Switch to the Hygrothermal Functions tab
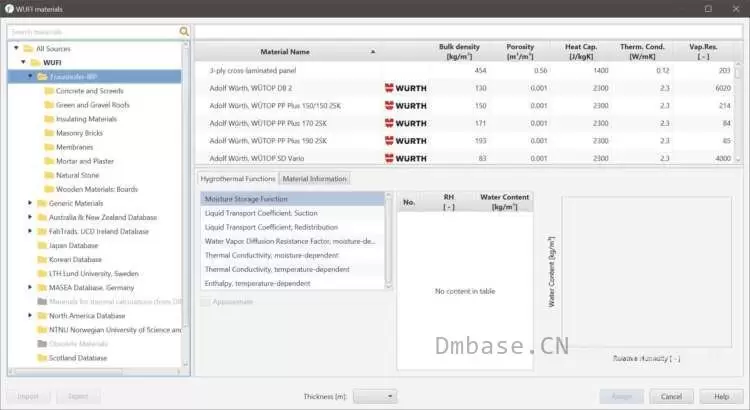Viewport: 750px width, 410px height. tap(238, 178)
